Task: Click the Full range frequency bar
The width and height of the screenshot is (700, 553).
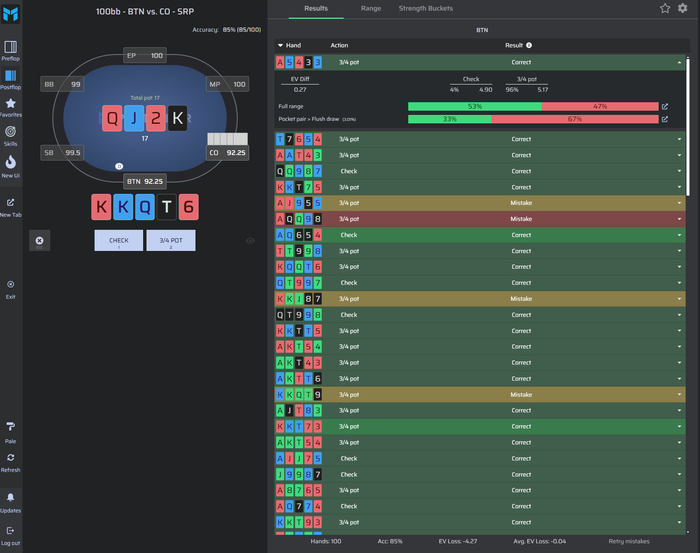Action: tap(533, 106)
